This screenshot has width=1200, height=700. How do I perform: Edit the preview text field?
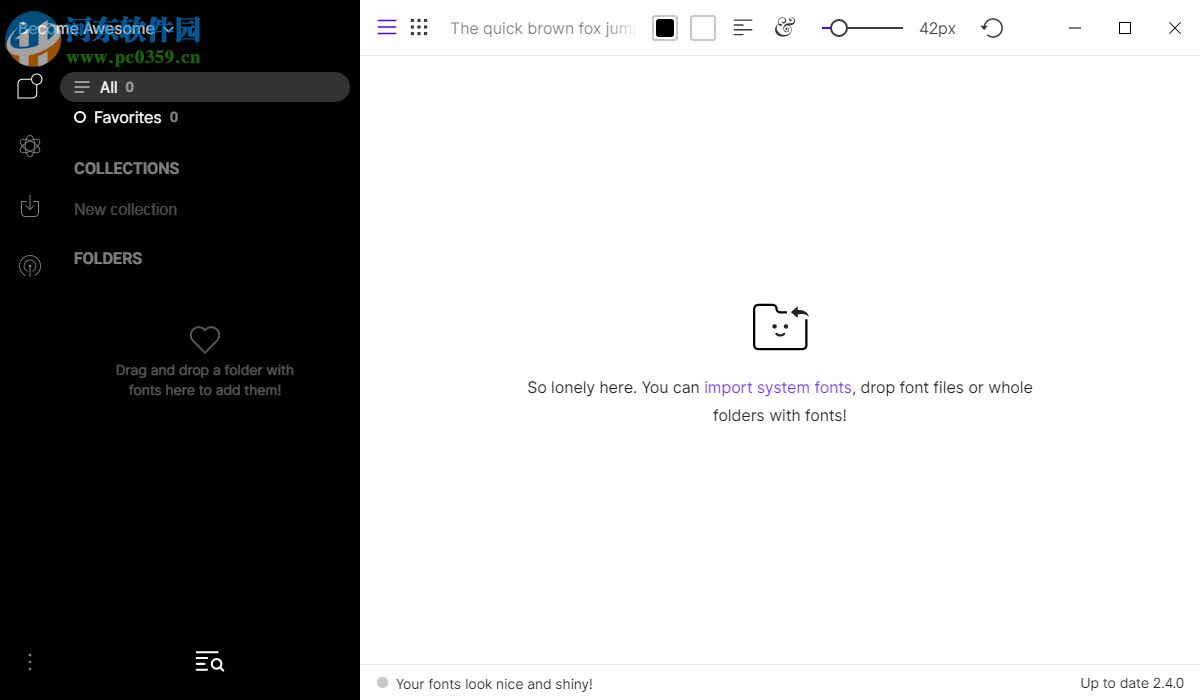tap(542, 28)
